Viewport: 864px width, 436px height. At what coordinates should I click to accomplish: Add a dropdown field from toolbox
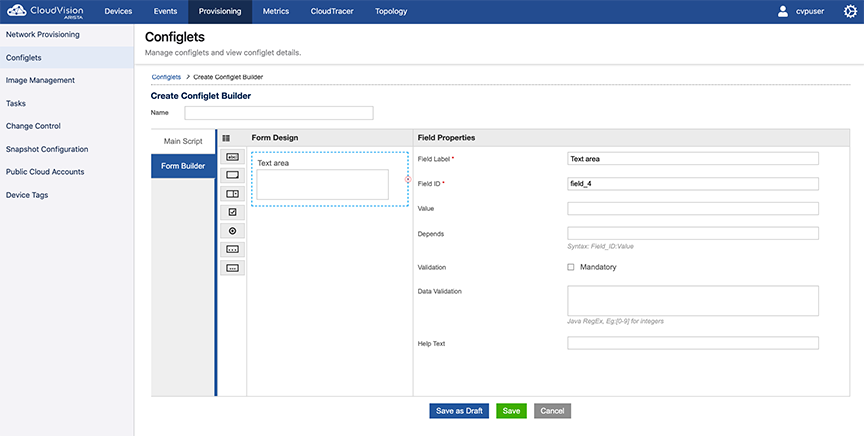point(233,194)
